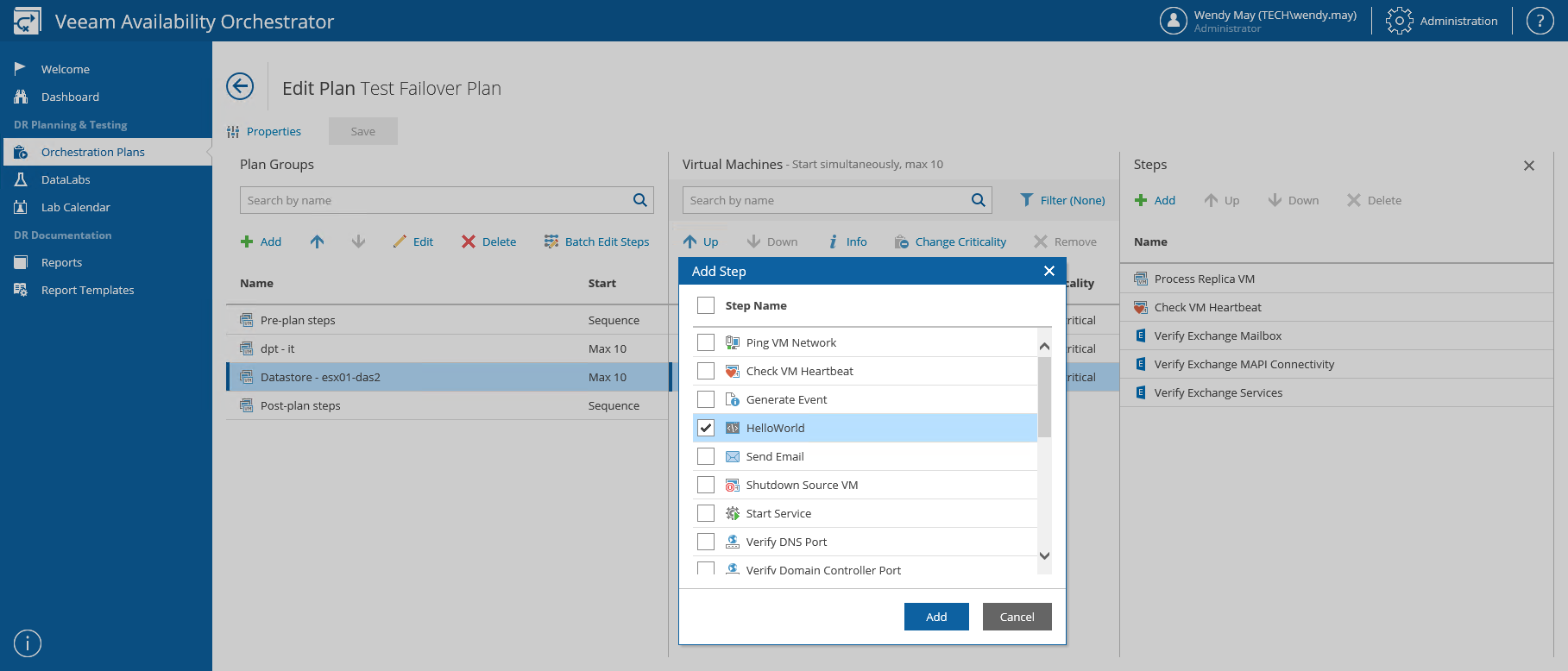Screen dimensions: 1568x671
Task: Click the Batch Edit Steps icon
Action: click(551, 241)
